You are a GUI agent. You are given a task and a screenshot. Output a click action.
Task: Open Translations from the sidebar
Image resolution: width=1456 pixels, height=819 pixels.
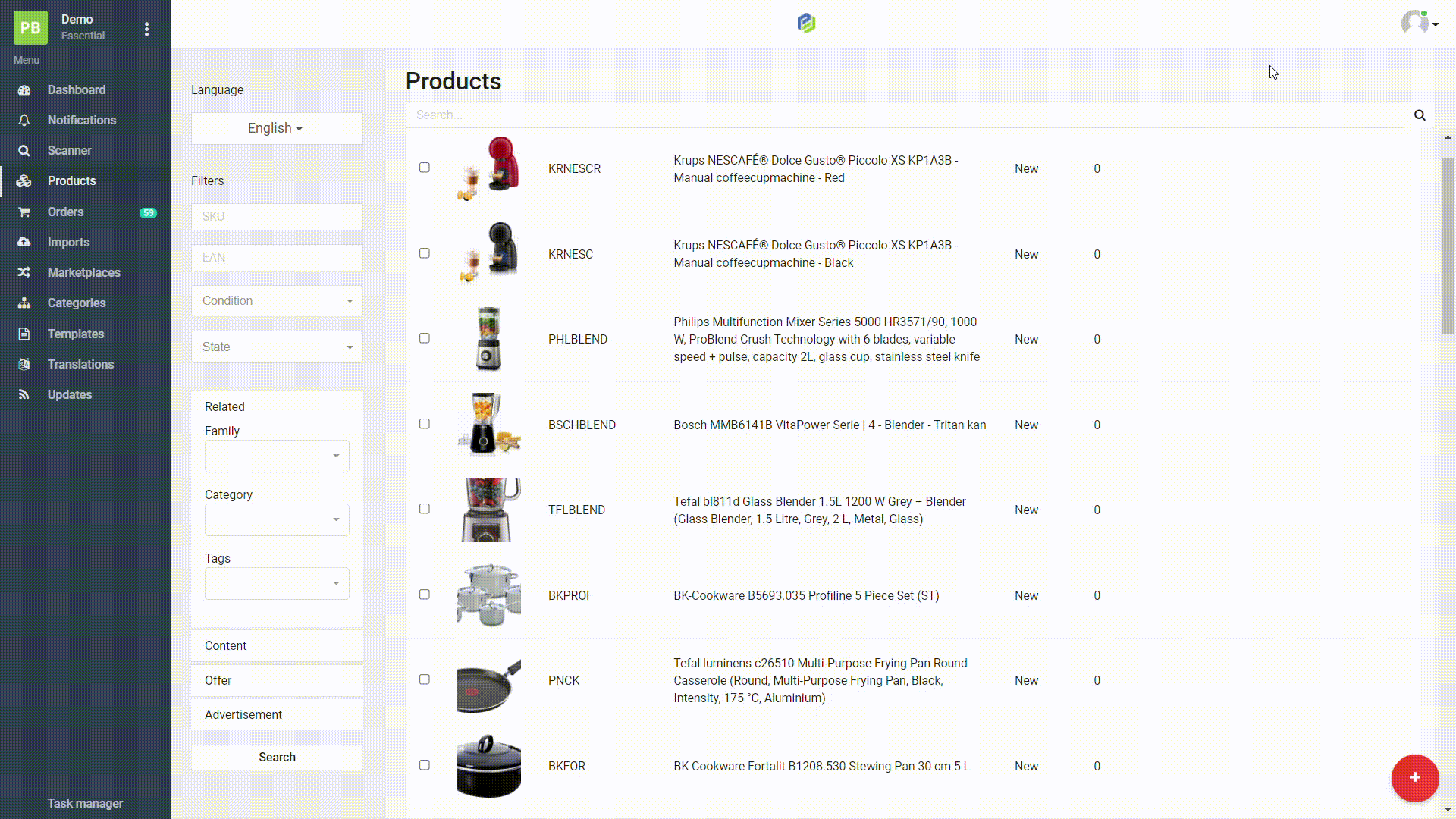click(81, 365)
